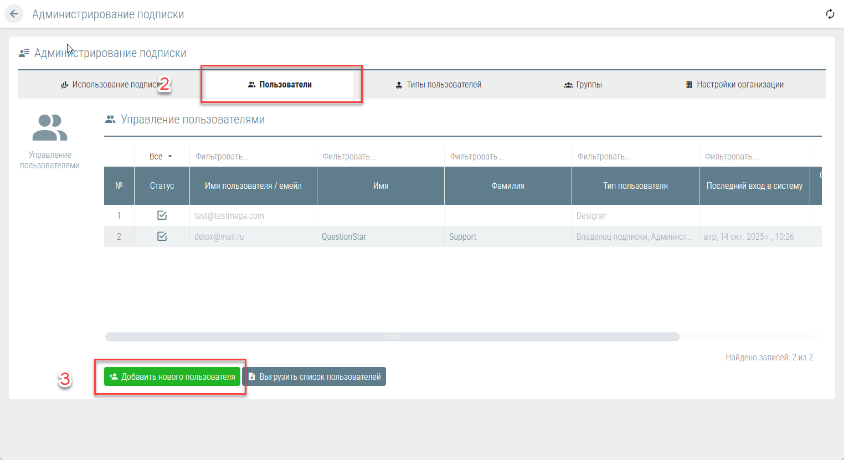Toggle status checkbox for detox@mail.ru

162,237
